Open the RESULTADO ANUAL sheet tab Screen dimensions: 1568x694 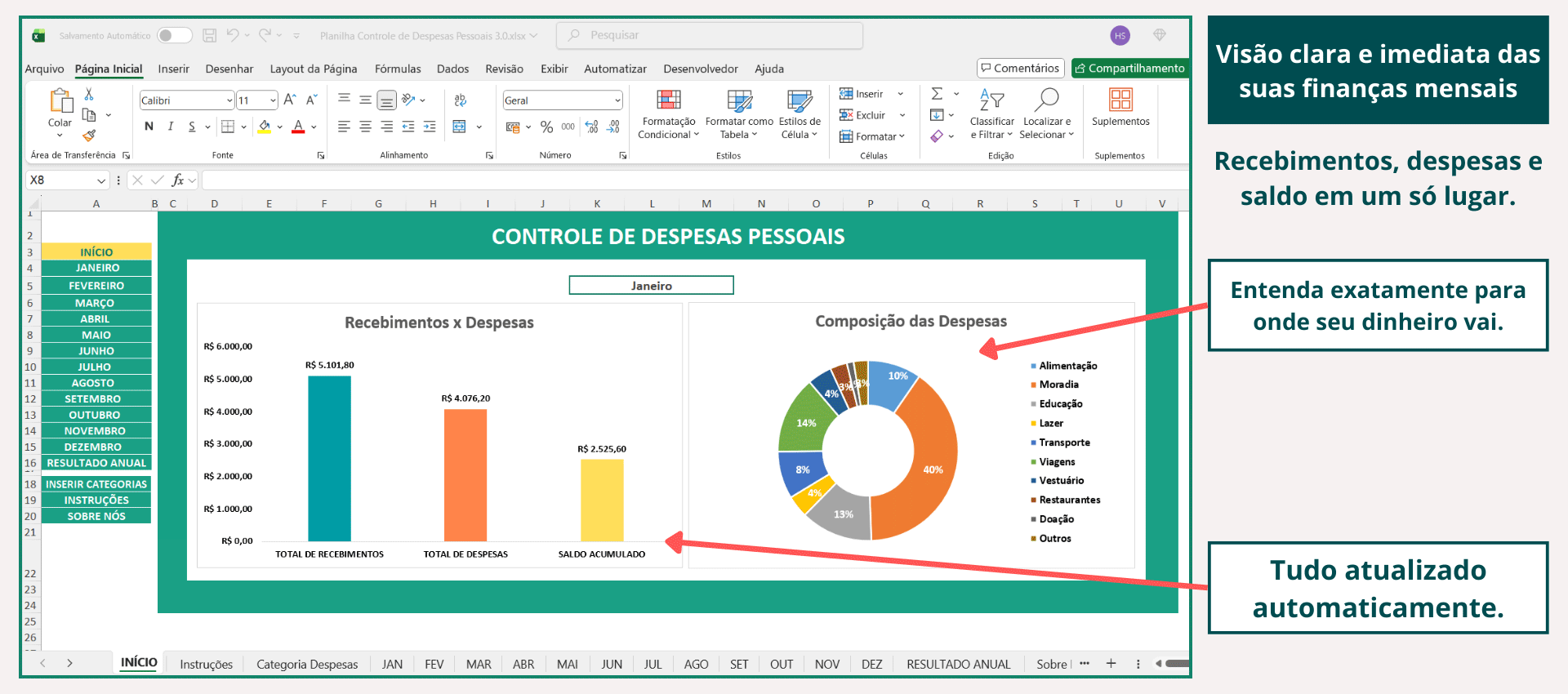point(958,664)
